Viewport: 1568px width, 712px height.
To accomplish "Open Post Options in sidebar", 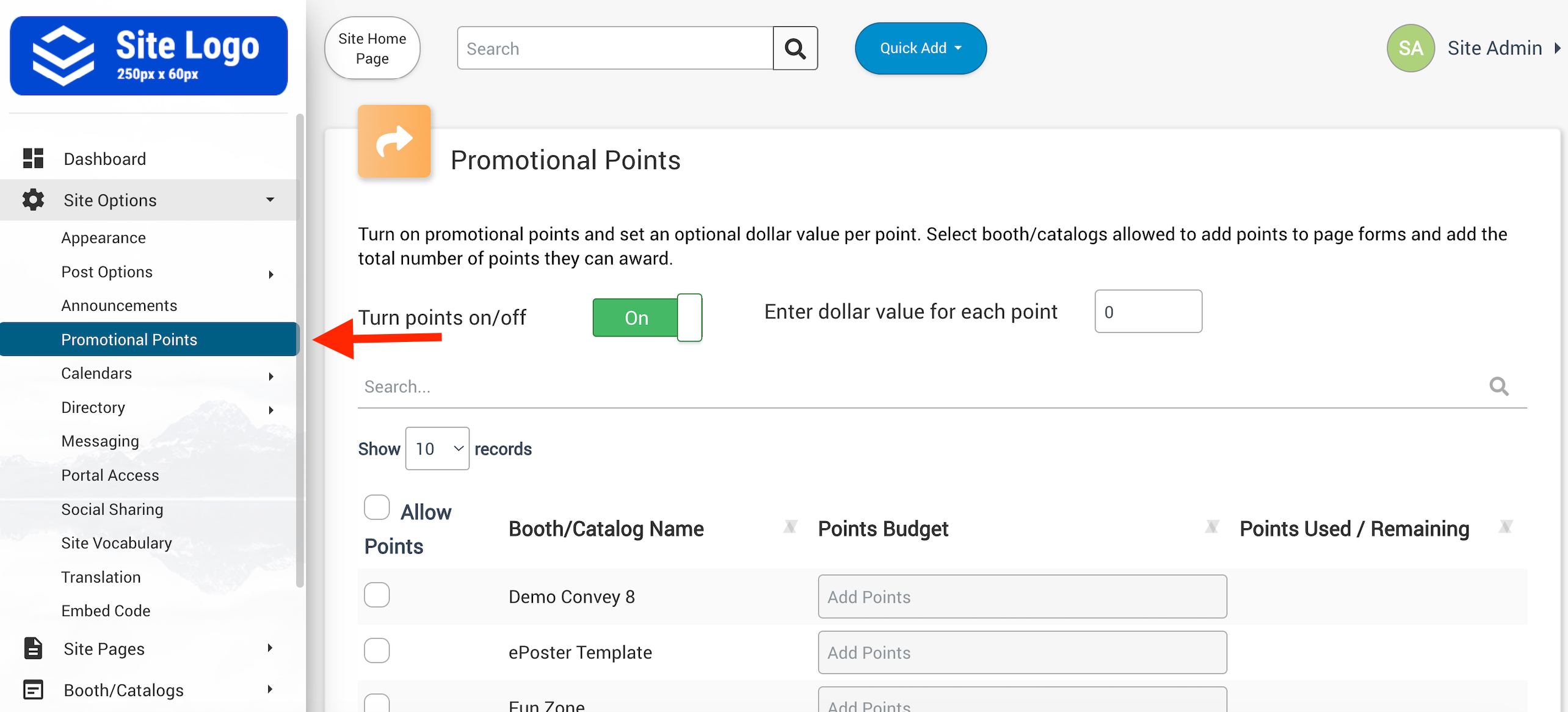I will 107,272.
